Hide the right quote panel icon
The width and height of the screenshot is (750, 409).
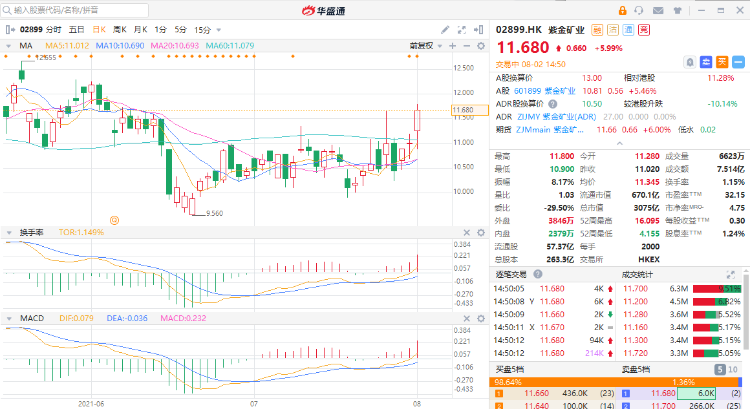(x=478, y=30)
